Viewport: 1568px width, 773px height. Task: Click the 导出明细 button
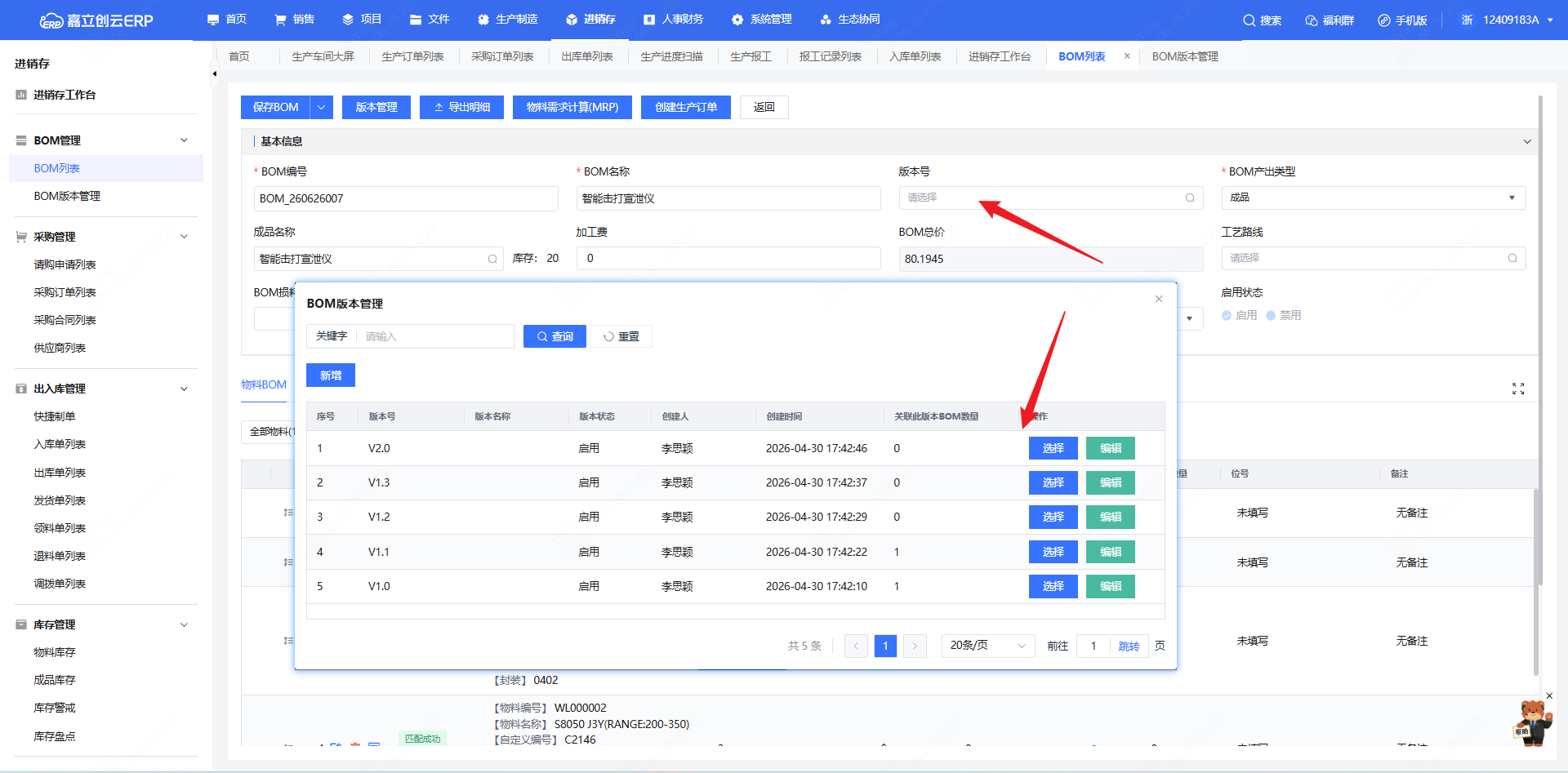462,107
